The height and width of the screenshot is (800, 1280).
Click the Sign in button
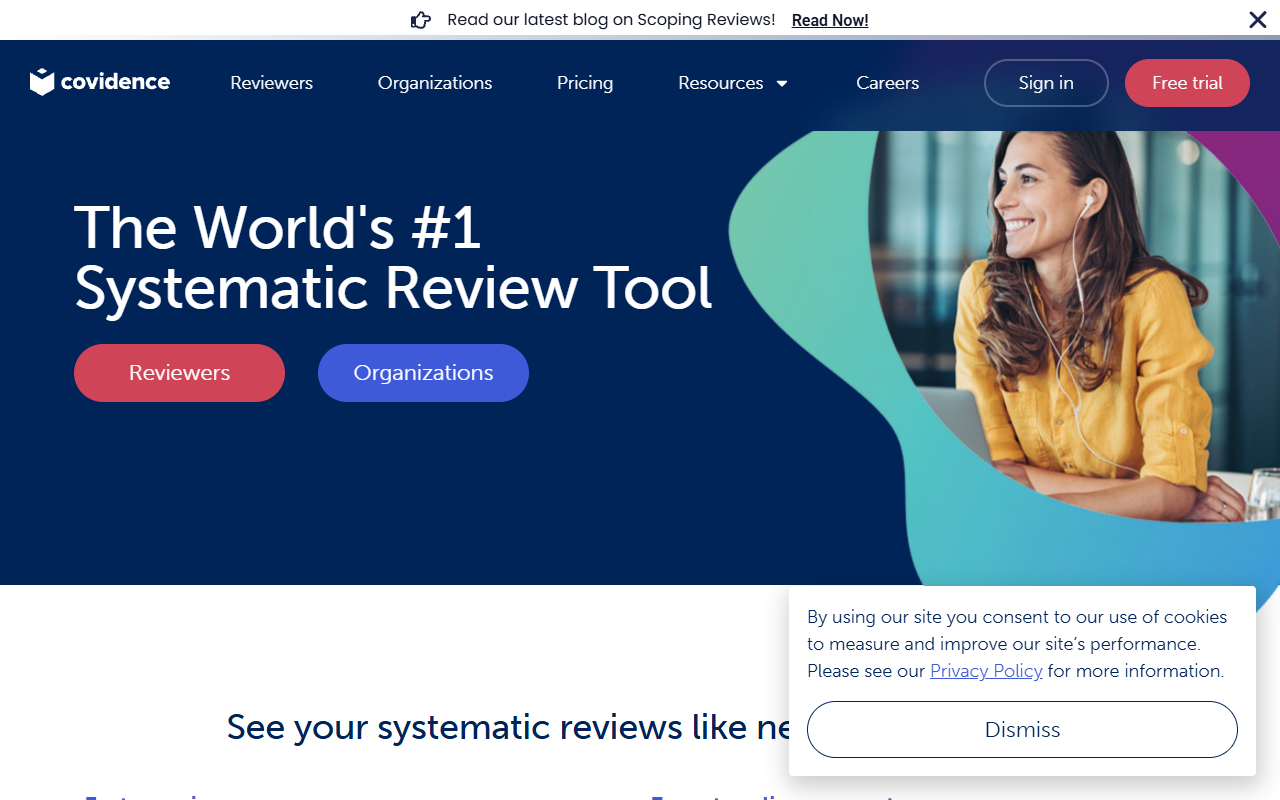point(1046,83)
